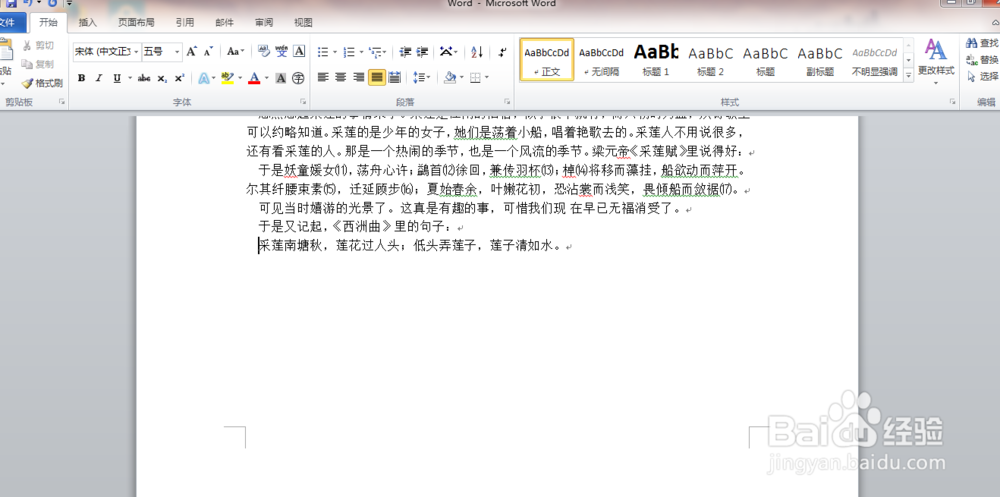
Task: Toggle Italic formatting
Action: [99, 78]
